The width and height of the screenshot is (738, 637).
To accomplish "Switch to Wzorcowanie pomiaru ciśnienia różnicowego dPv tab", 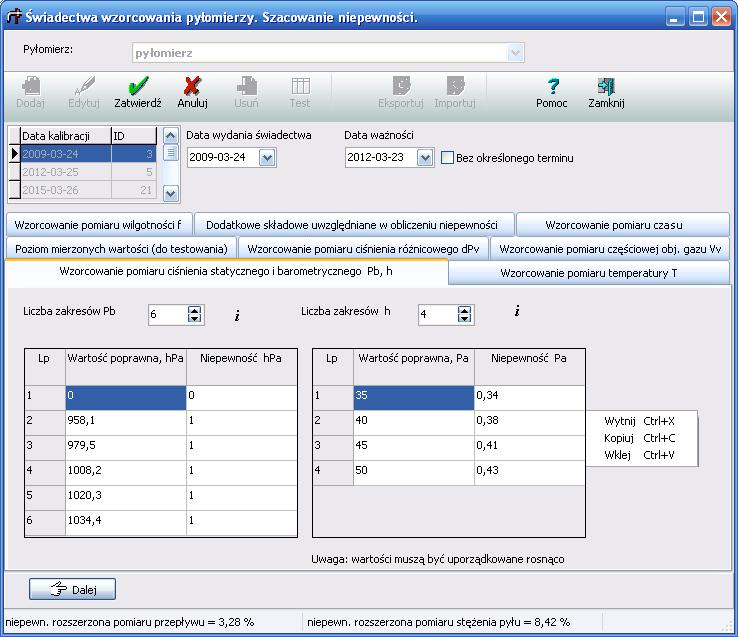I will (364, 249).
